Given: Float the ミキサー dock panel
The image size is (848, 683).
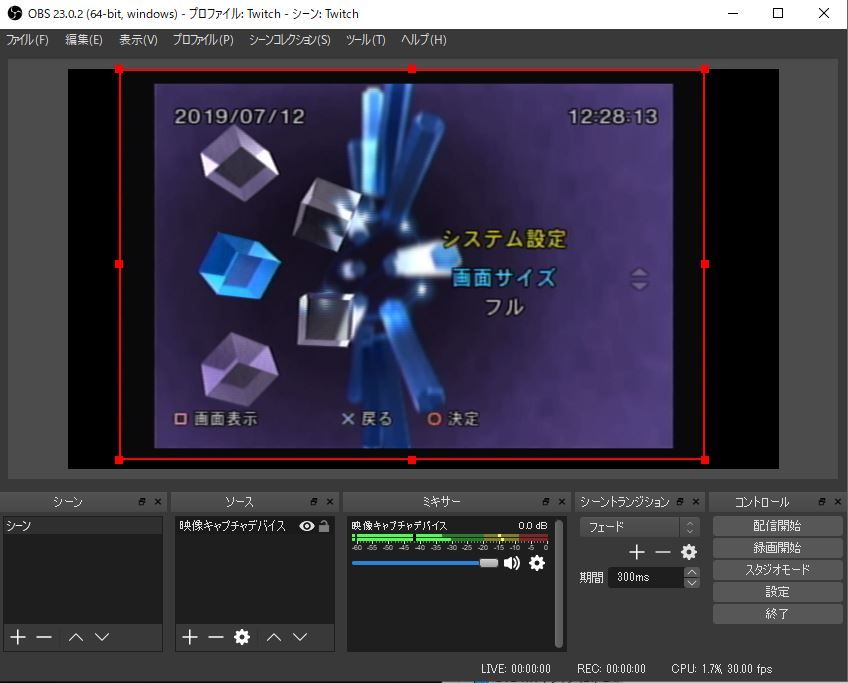Looking at the screenshot, I should 546,502.
